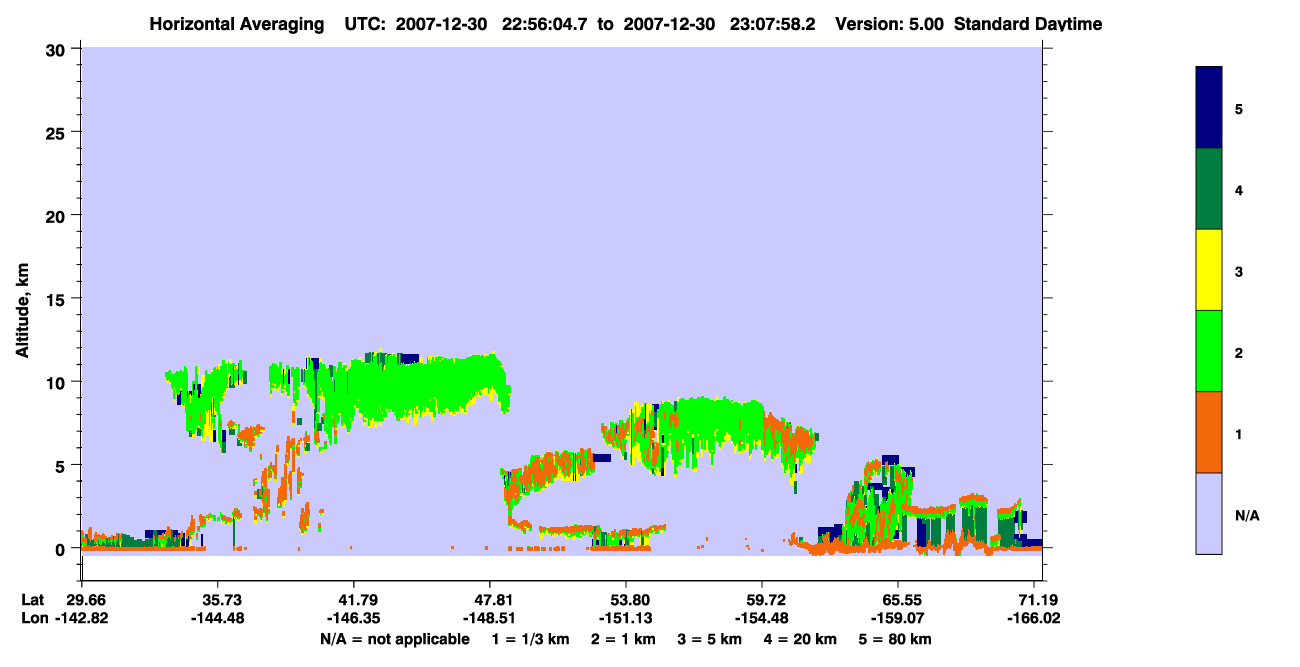Click the dark green colorbar segment labeled 4
Image resolution: width=1300 pixels, height=667 pixels.
click(x=1209, y=189)
